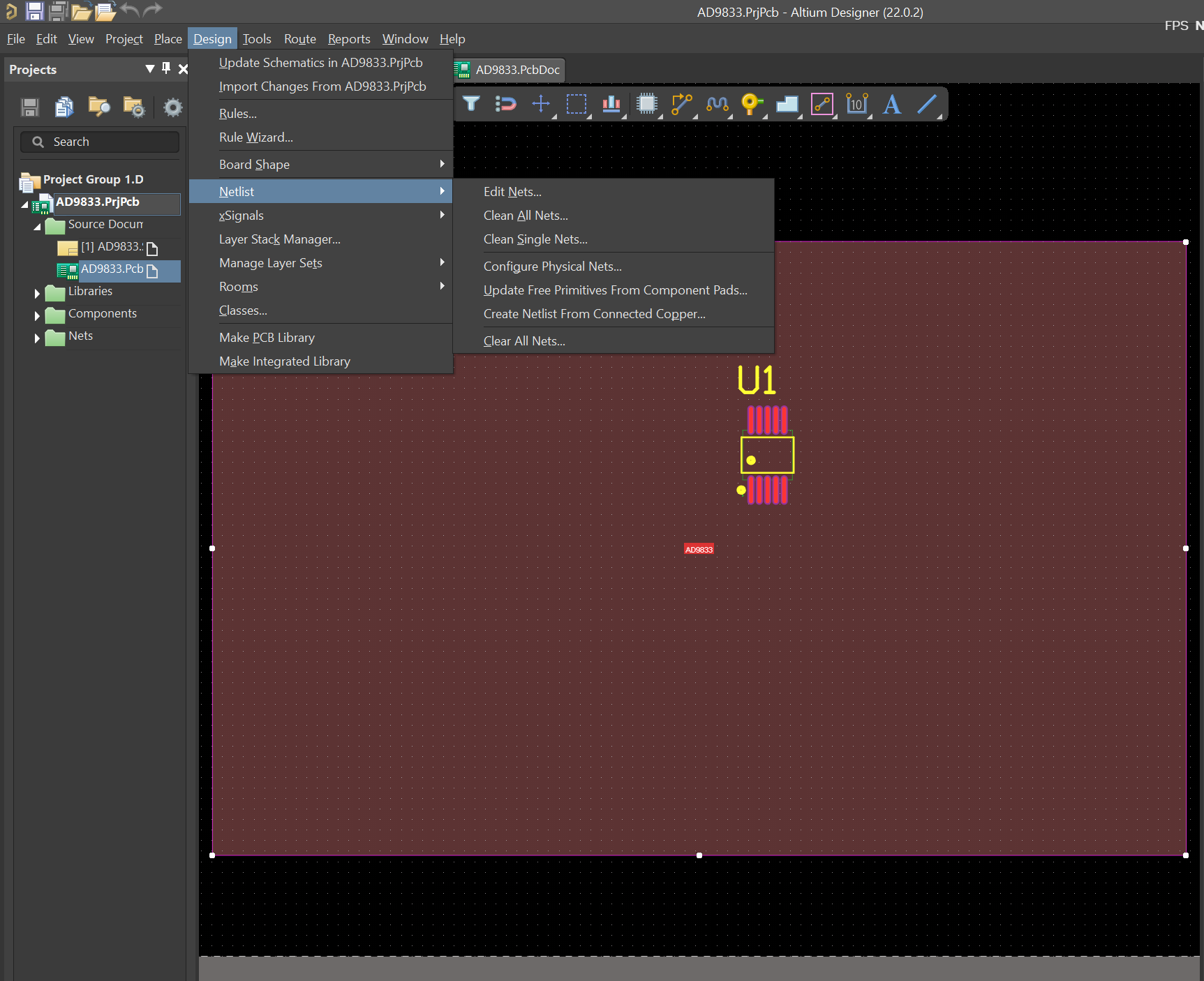Click the Altium logo icon
Image resolution: width=1204 pixels, height=981 pixels.
(x=10, y=10)
